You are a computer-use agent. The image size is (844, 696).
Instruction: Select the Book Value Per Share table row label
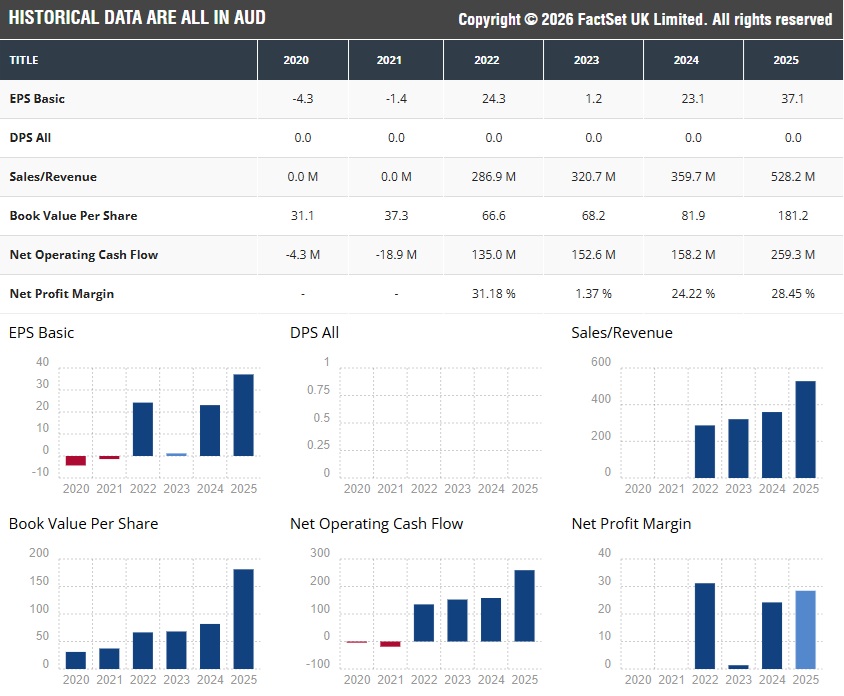pos(73,216)
